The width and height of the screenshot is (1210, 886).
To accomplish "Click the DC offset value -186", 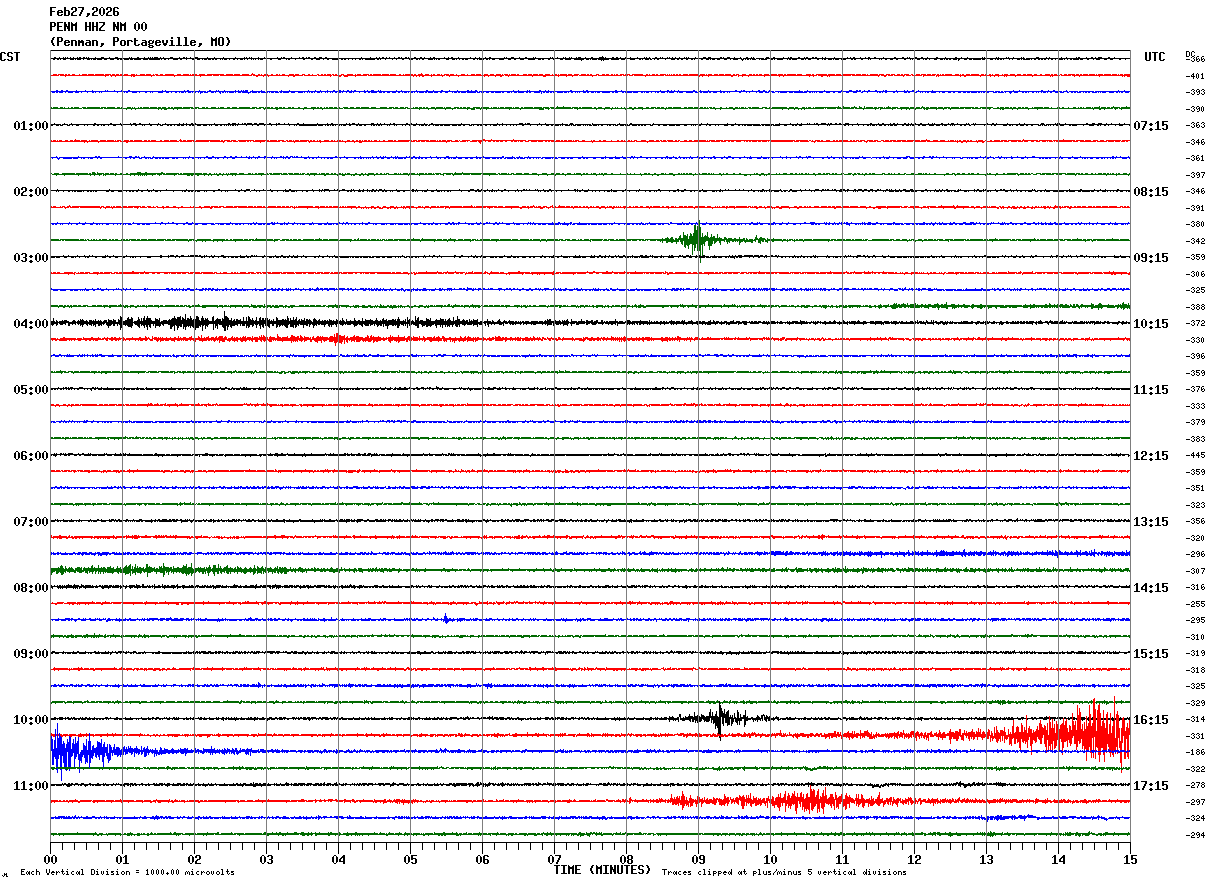I will point(1195,752).
